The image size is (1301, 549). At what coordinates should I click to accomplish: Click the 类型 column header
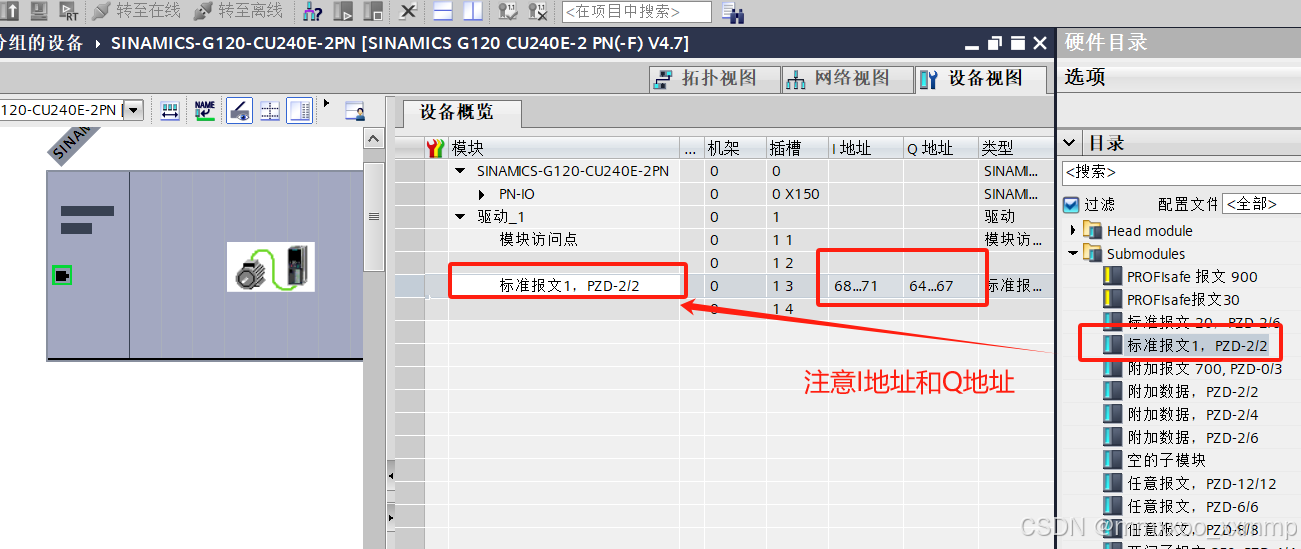(x=1015, y=148)
